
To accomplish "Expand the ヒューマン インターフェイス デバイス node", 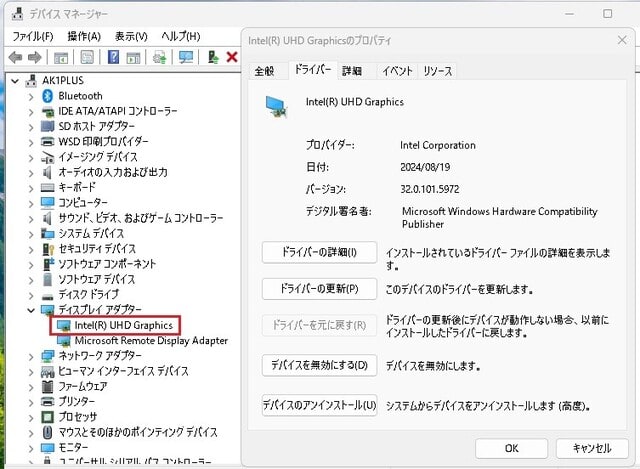I will click(x=31, y=371).
